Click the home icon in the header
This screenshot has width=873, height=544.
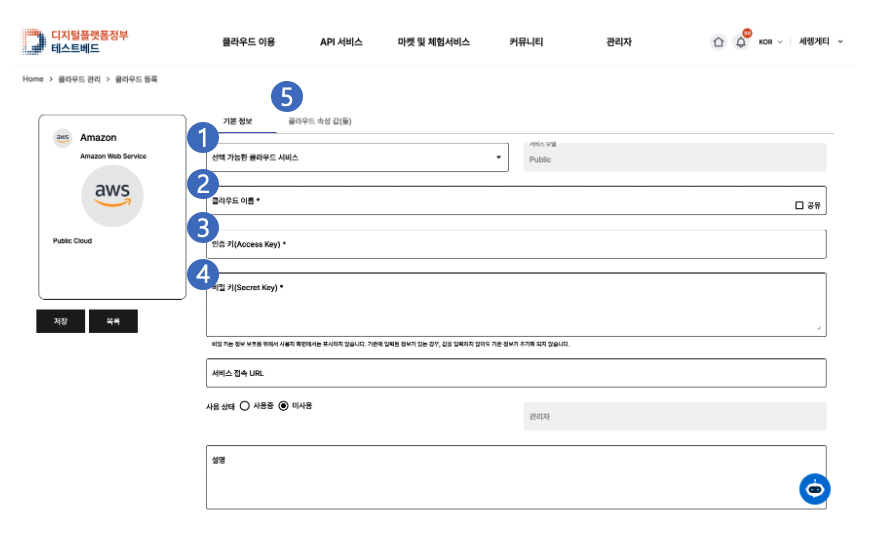click(x=718, y=42)
